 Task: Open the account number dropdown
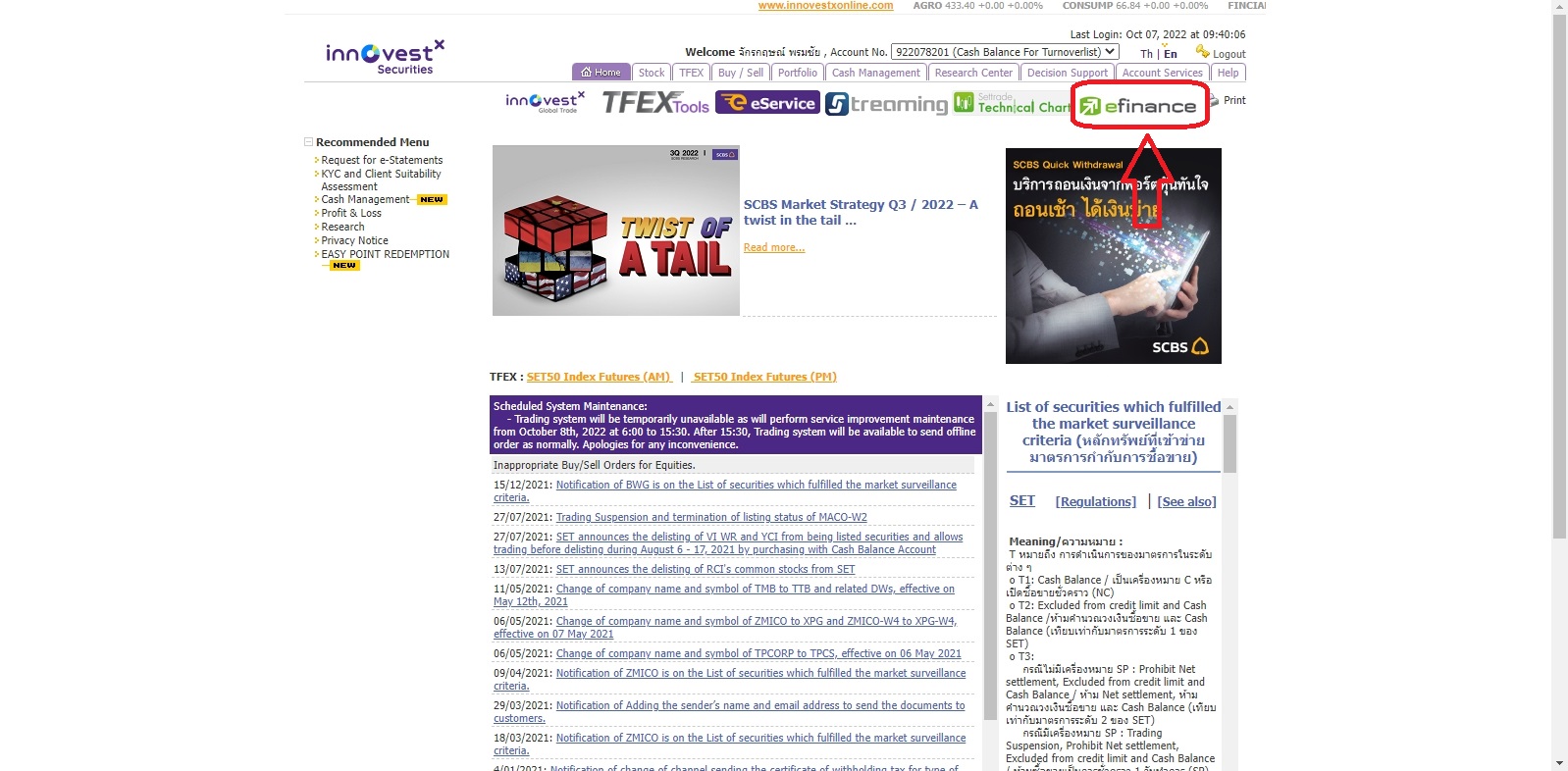(1004, 52)
